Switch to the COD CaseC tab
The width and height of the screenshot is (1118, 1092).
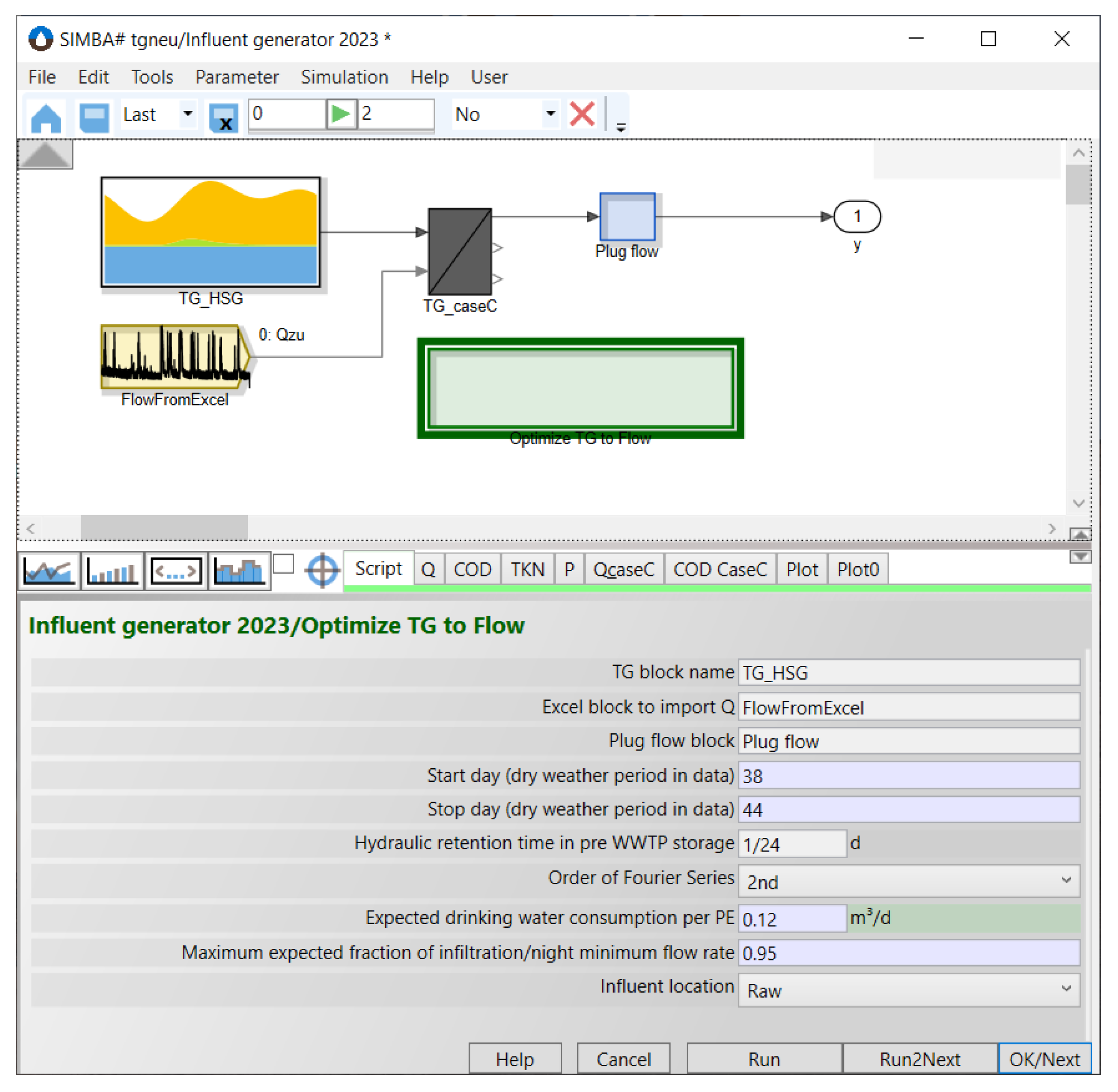pos(719,569)
